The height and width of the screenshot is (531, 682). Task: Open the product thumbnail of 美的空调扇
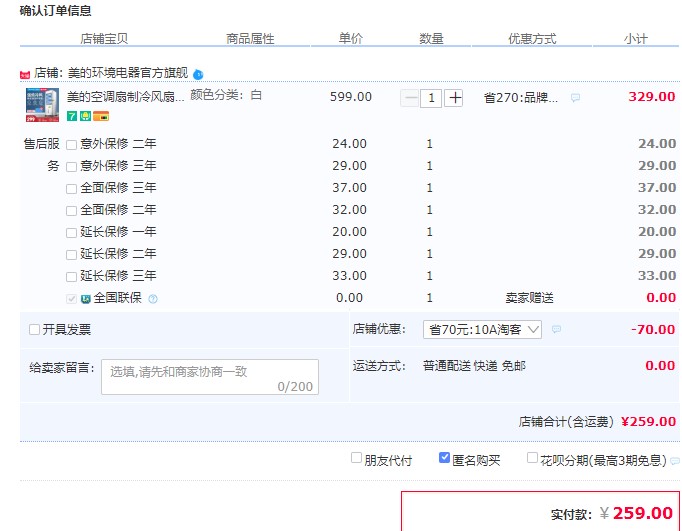click(42, 105)
